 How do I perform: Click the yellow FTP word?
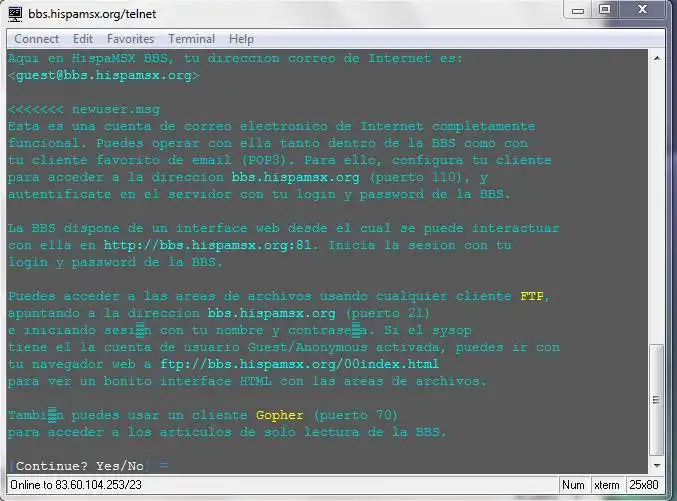pos(531,296)
